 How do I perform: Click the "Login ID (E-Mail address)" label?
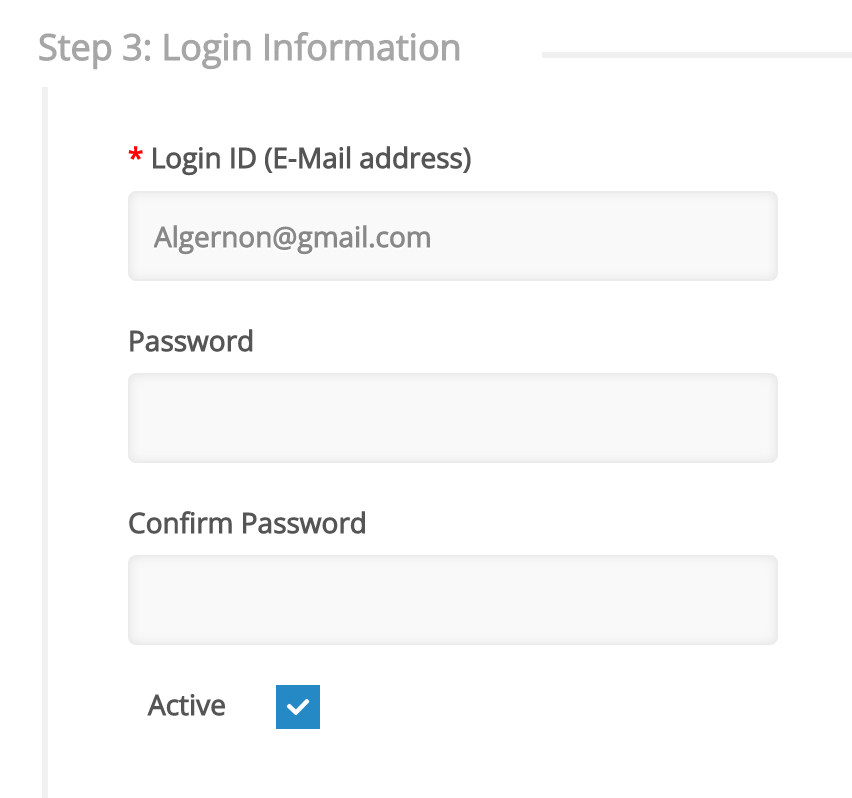tap(310, 158)
